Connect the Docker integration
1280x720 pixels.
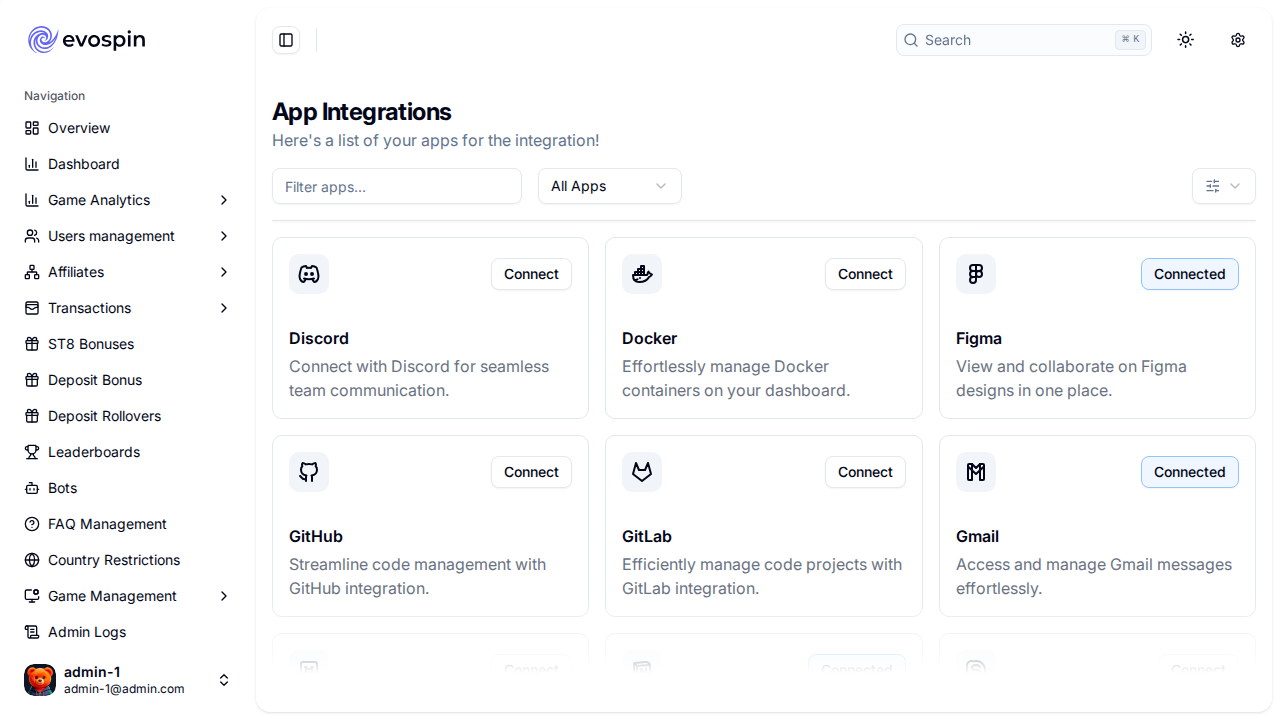coord(865,274)
